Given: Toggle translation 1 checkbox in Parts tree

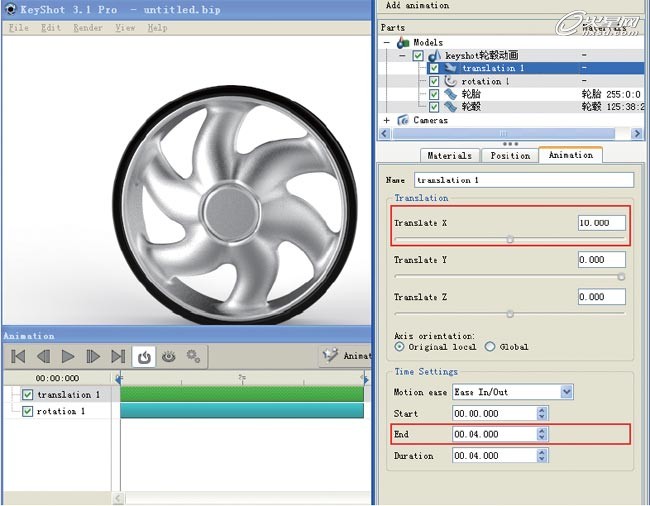Looking at the screenshot, I should coord(434,68).
